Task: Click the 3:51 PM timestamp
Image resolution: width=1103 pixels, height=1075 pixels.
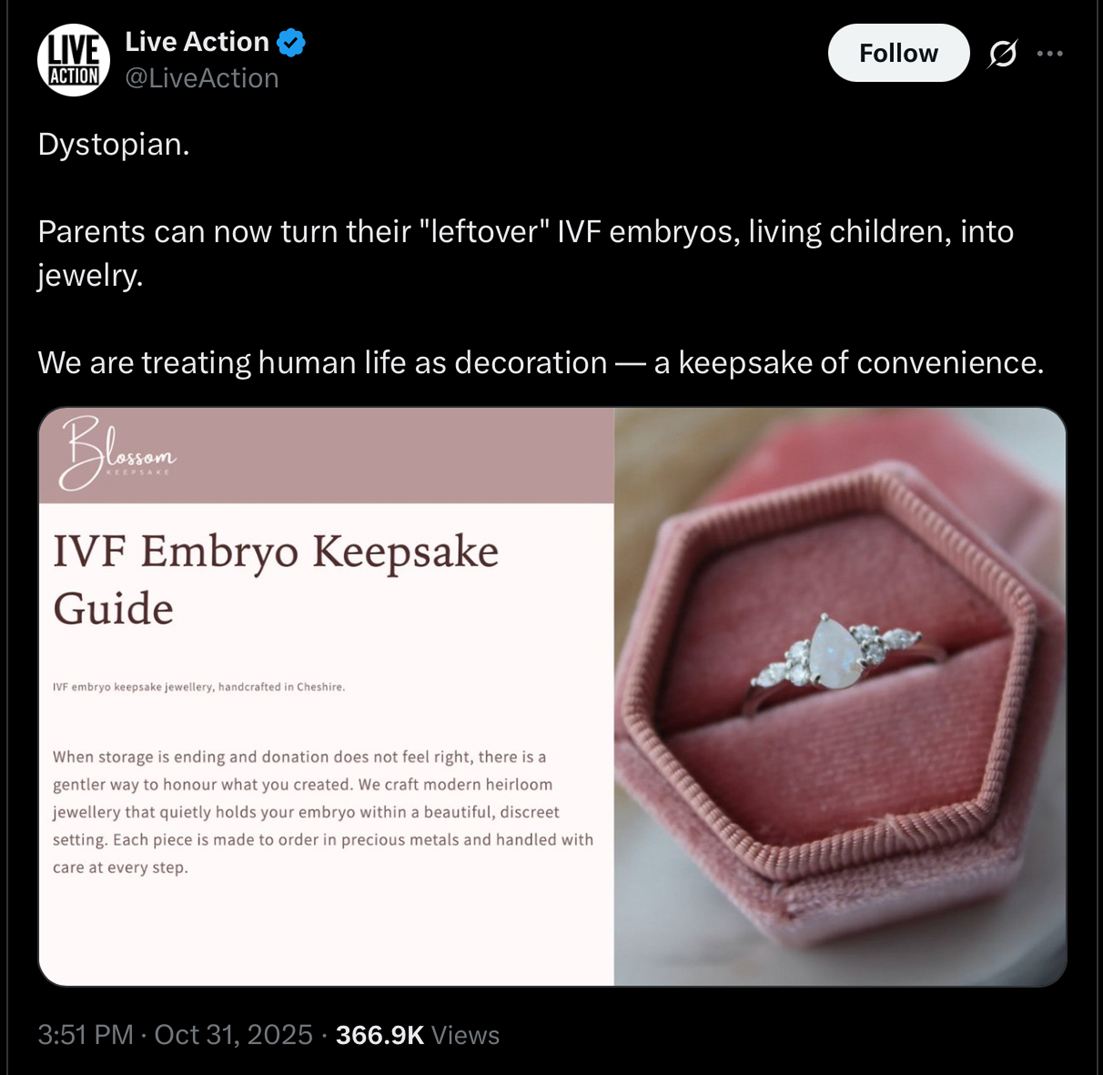Action: (85, 1035)
